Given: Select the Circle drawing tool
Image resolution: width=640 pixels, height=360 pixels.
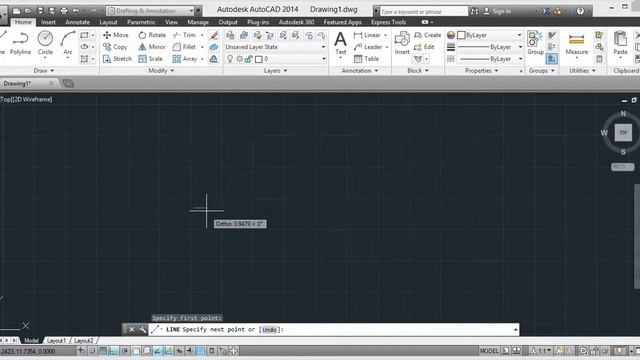Looking at the screenshot, I should [45, 43].
